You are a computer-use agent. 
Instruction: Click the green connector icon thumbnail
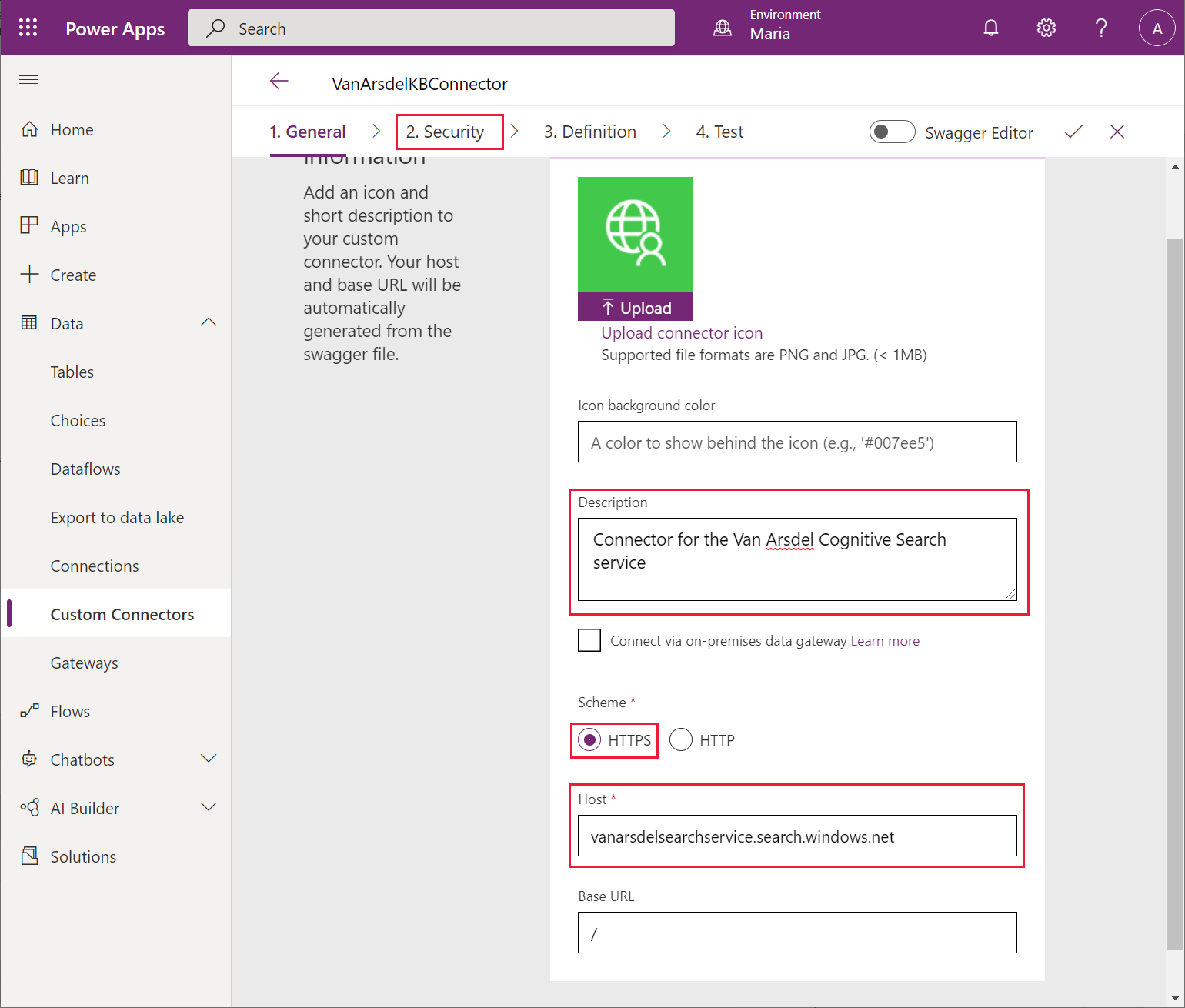[636, 235]
